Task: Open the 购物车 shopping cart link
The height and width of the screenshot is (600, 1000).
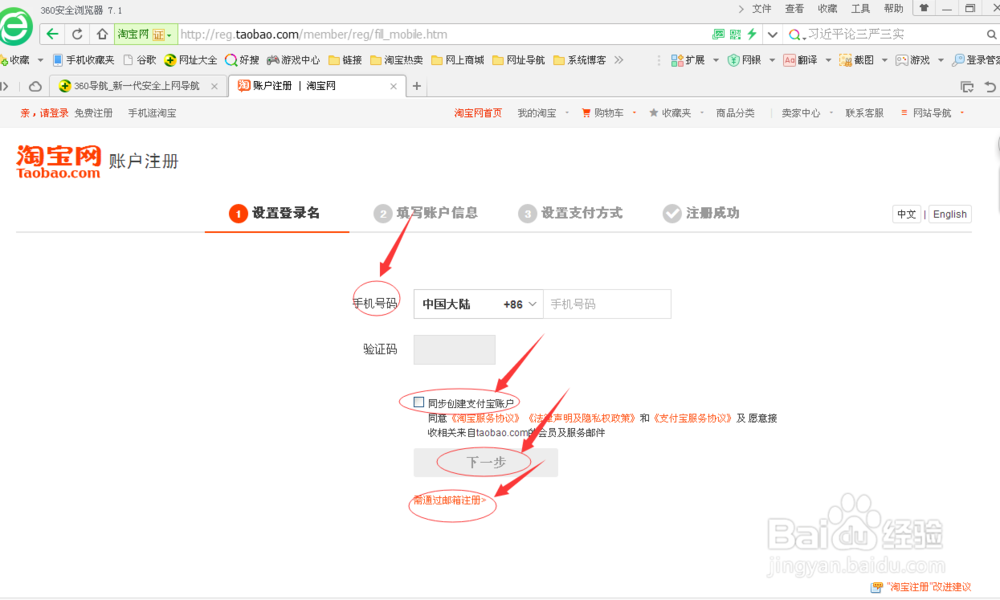Action: tap(603, 113)
